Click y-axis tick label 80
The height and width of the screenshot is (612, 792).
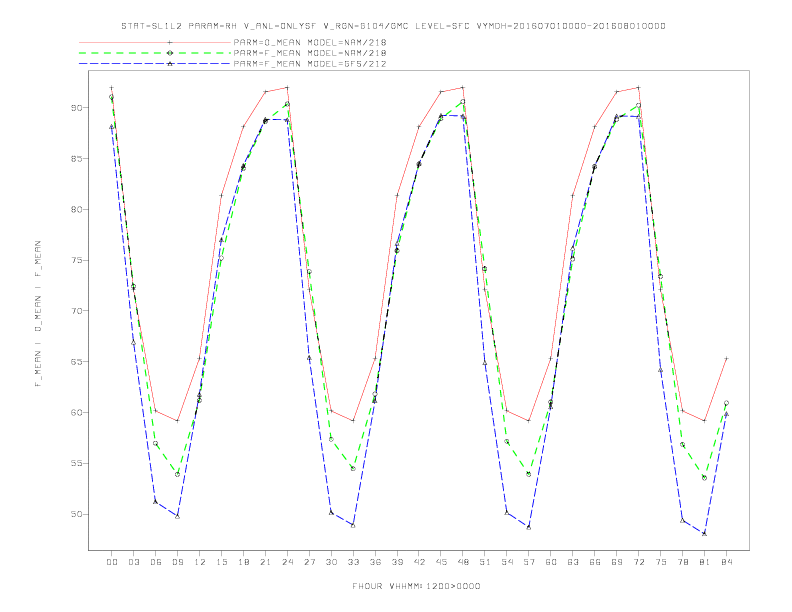77,209
